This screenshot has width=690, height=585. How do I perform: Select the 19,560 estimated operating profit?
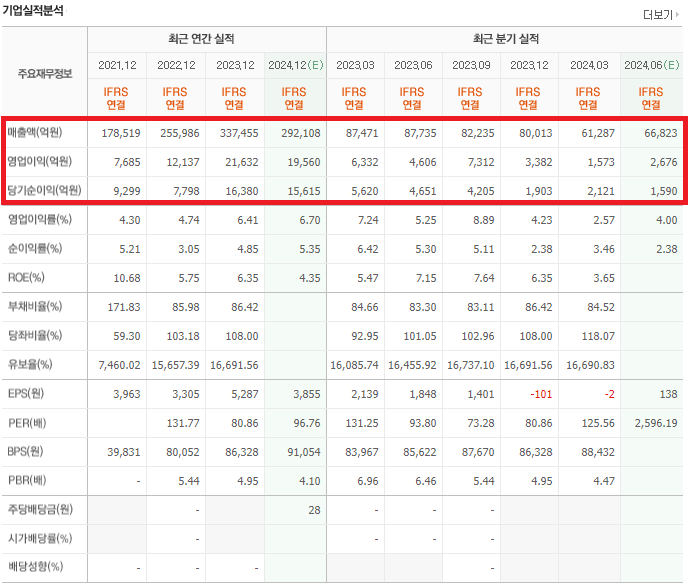point(304,162)
